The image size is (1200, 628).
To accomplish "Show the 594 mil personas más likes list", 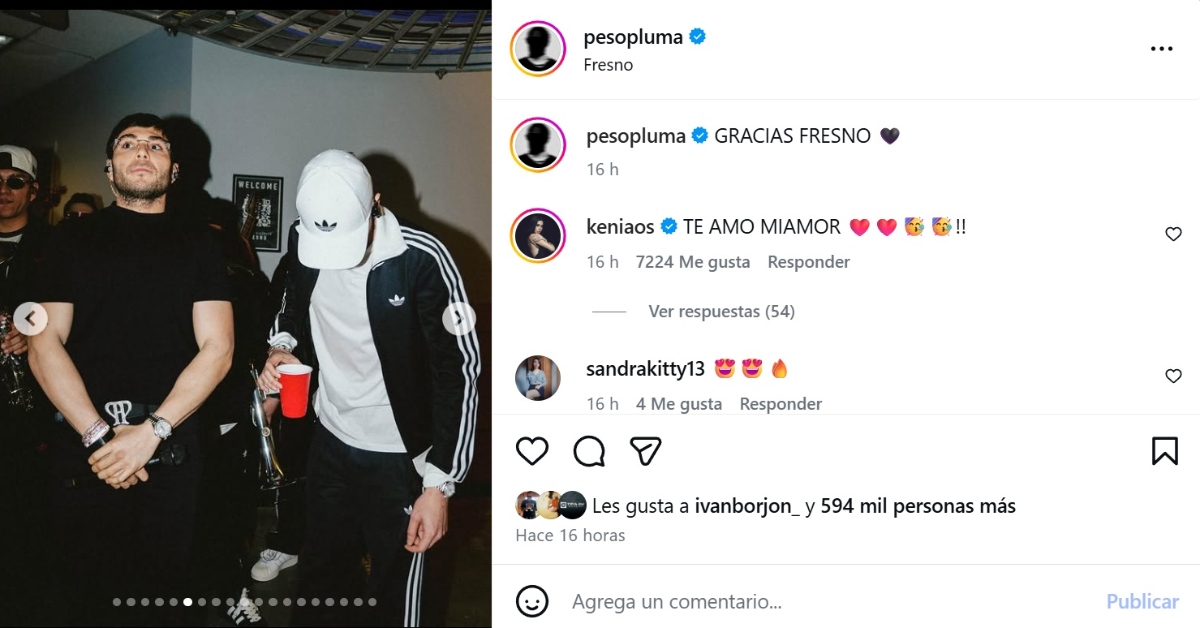I will 918,506.
